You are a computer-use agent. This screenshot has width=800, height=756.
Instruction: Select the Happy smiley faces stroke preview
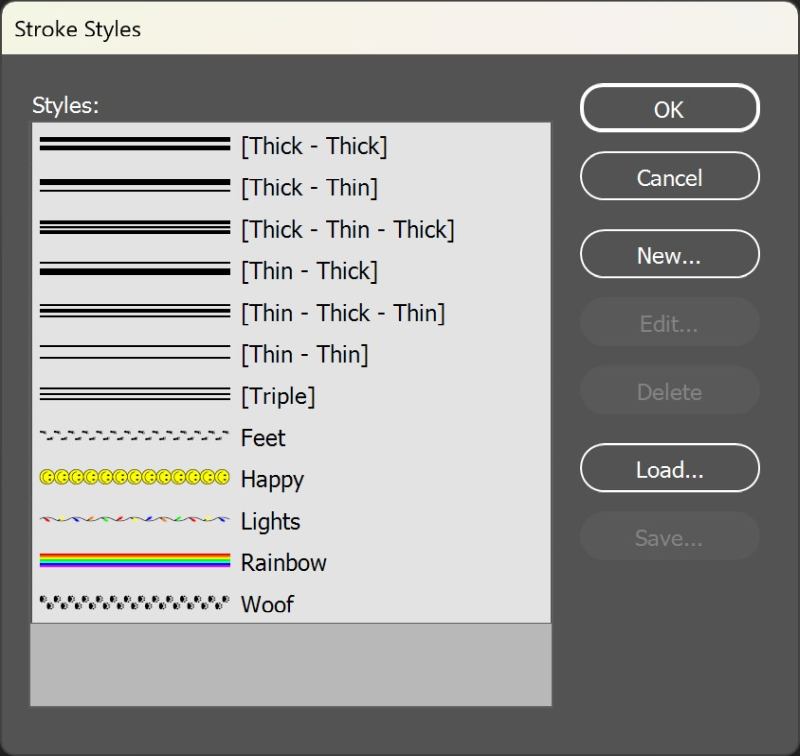point(135,478)
